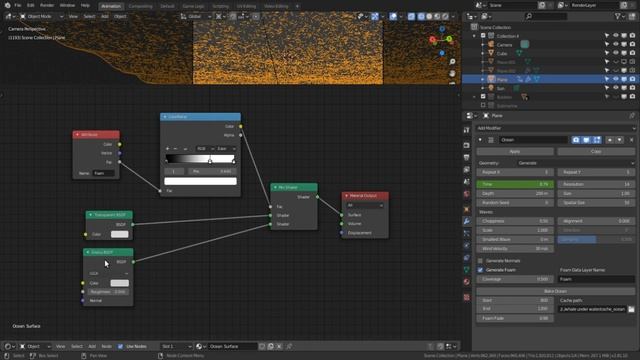Open the Object Data properties tab

[x=467, y=269]
